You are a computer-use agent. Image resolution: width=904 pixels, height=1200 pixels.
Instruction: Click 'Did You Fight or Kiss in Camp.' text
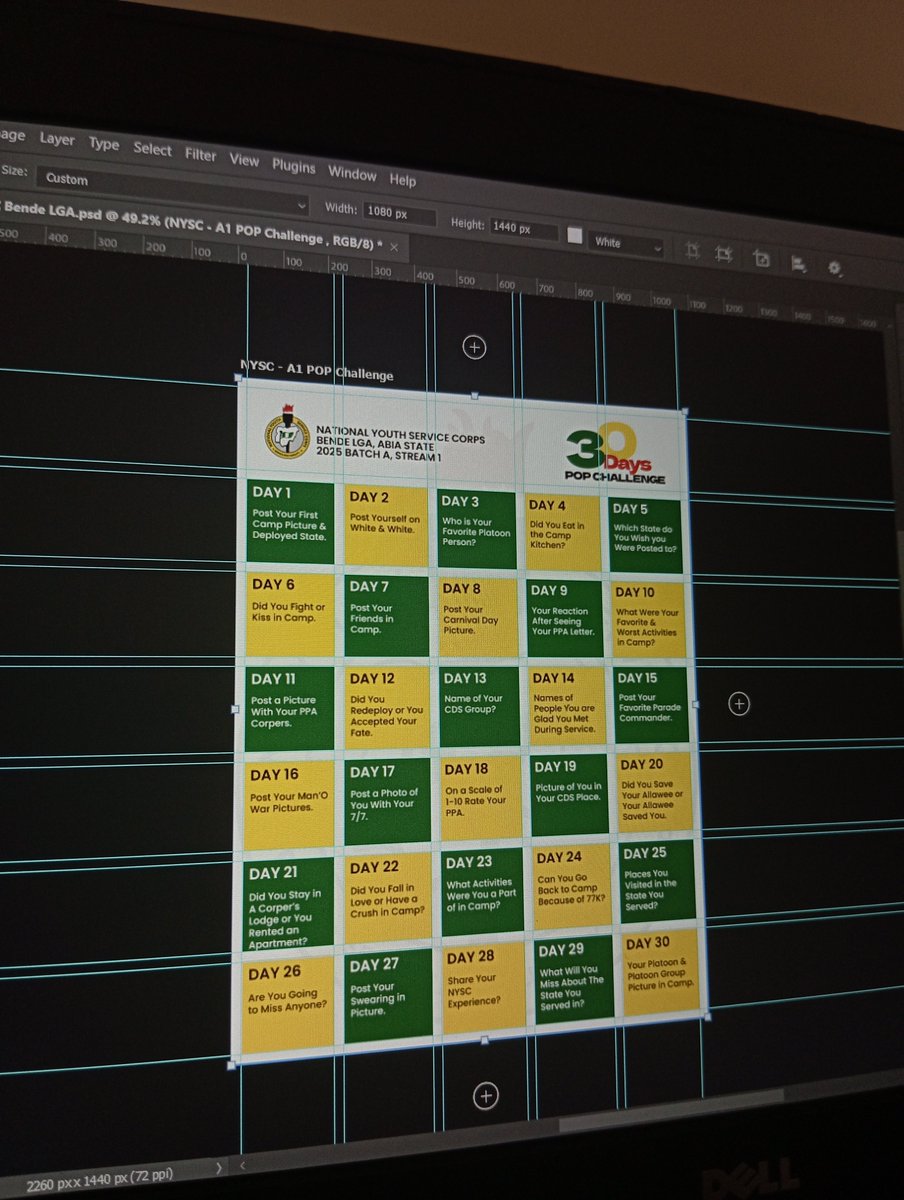(288, 613)
